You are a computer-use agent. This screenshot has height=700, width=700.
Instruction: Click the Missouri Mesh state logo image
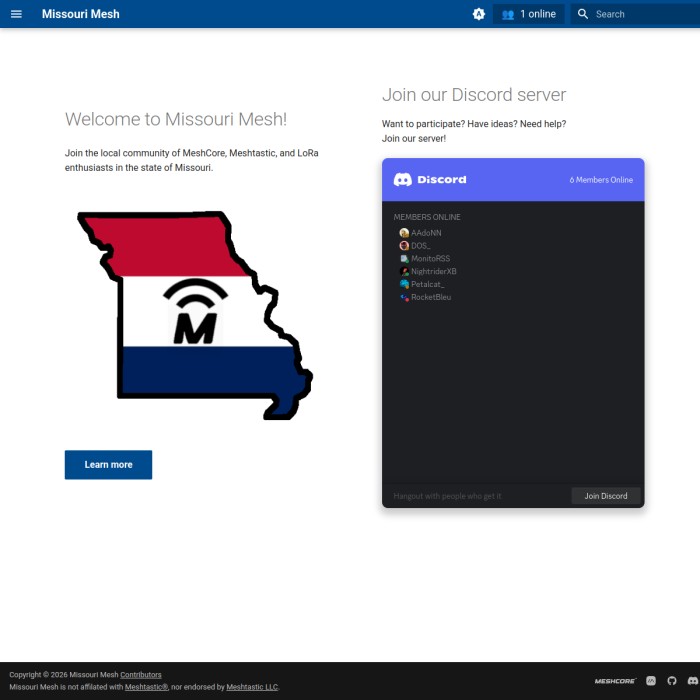[195, 316]
